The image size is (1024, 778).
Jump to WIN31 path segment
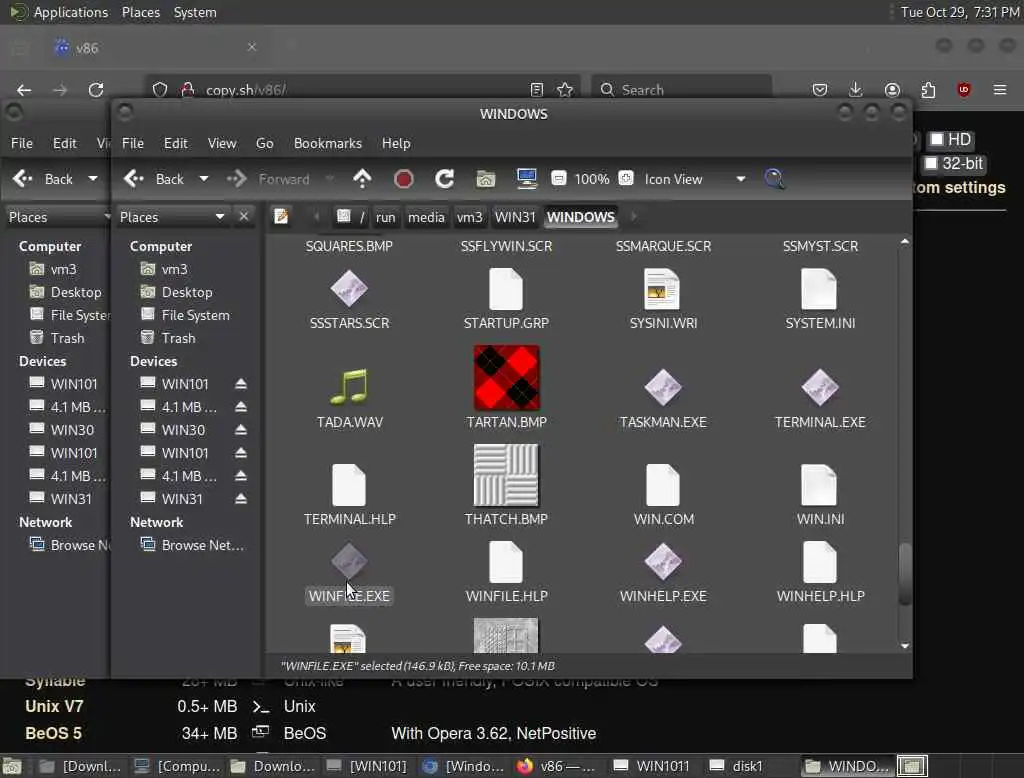click(515, 217)
